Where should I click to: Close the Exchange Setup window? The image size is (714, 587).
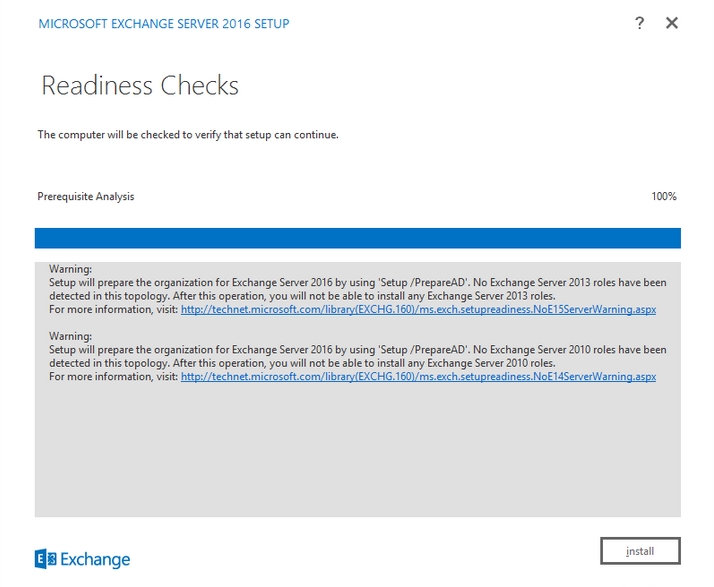coord(672,23)
